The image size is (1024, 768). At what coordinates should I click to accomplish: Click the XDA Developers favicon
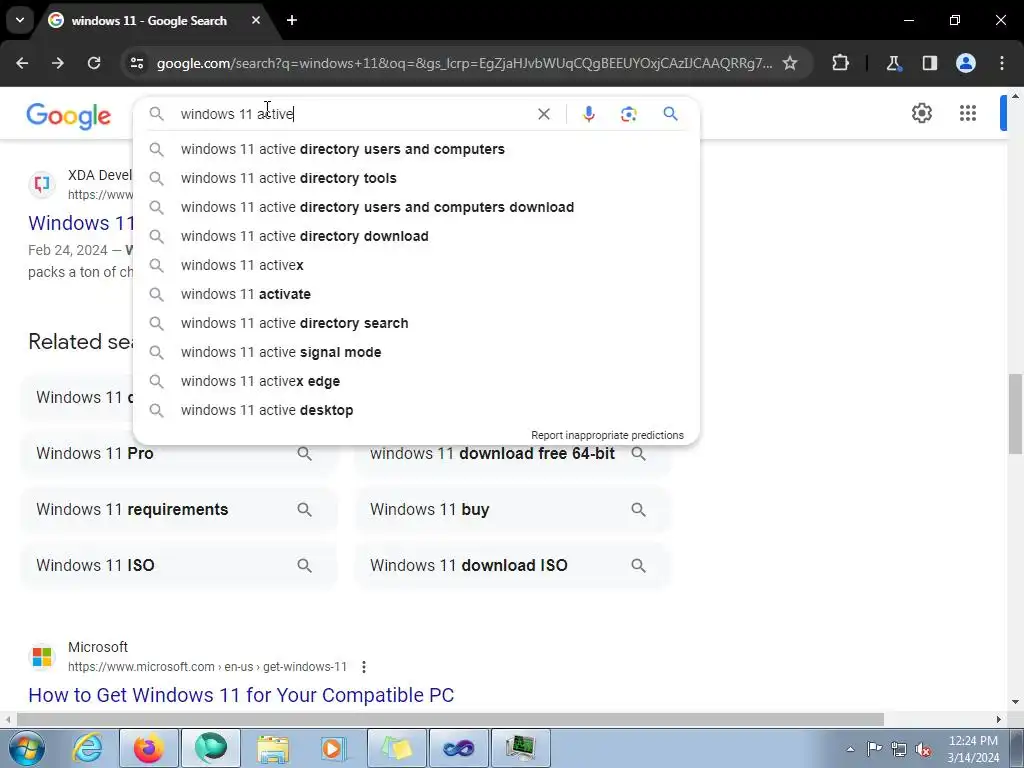[x=42, y=184]
